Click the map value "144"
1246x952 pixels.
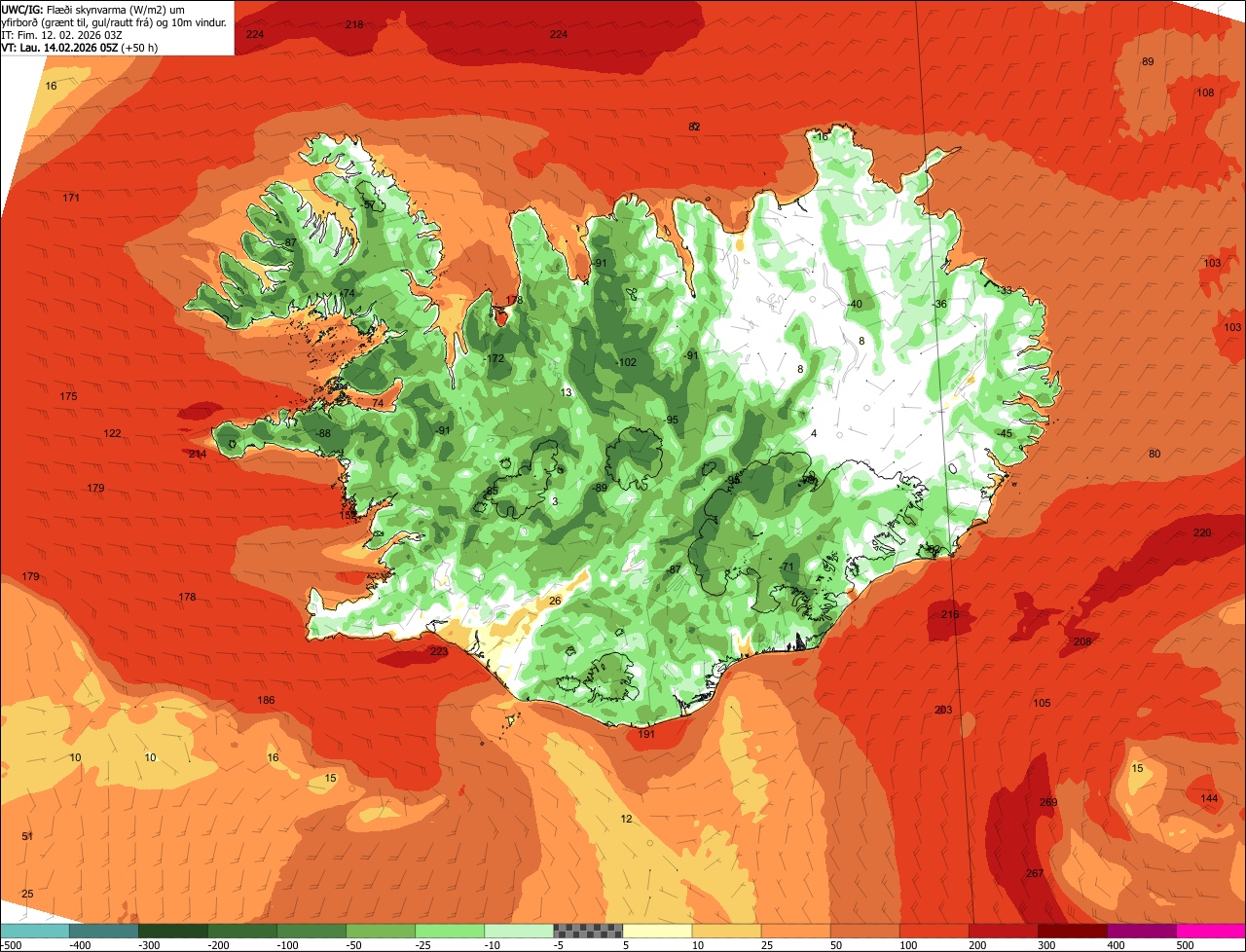pyautogui.click(x=1209, y=798)
